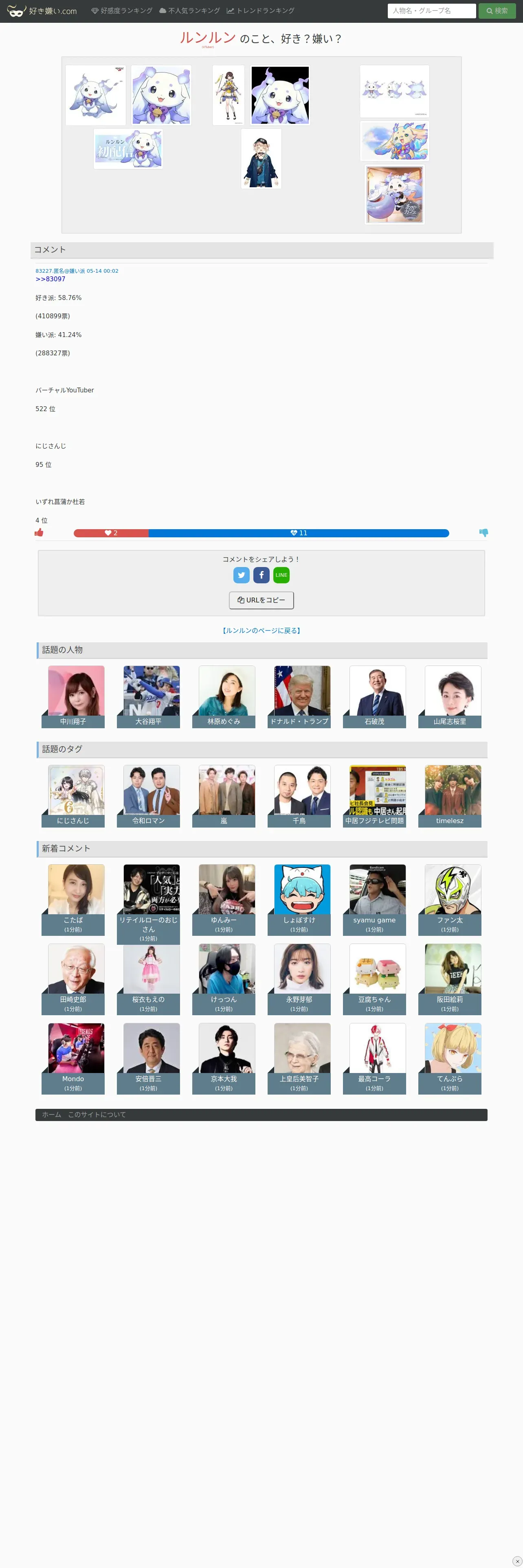Open 不人気ランキング in the top navbar

(189, 11)
